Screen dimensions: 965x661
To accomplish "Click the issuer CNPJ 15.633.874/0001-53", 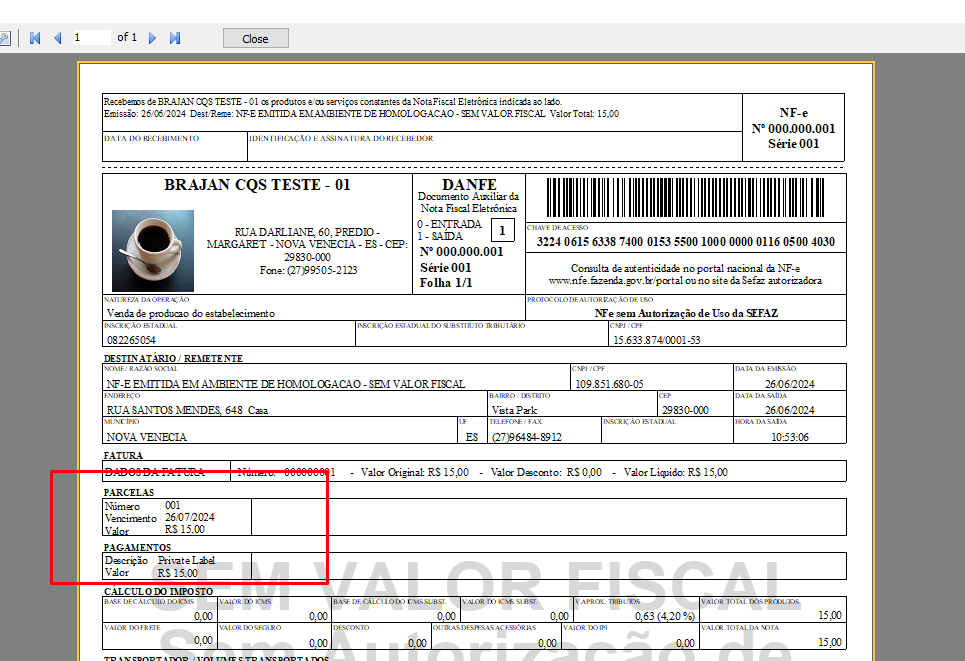I will pos(656,340).
